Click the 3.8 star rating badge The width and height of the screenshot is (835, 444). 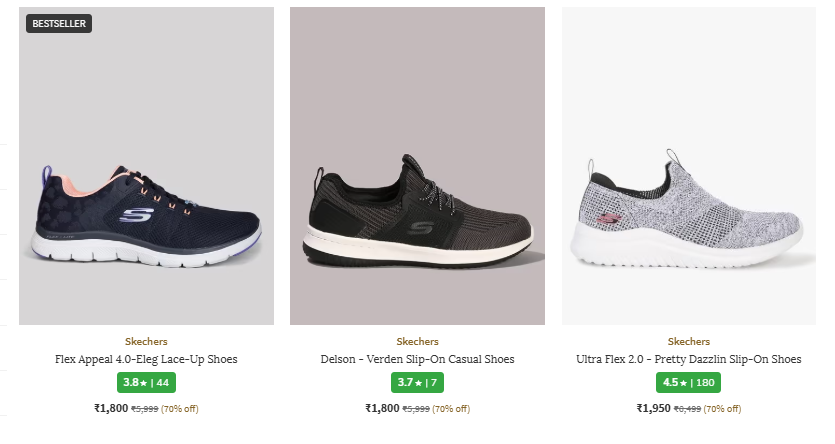click(146, 382)
